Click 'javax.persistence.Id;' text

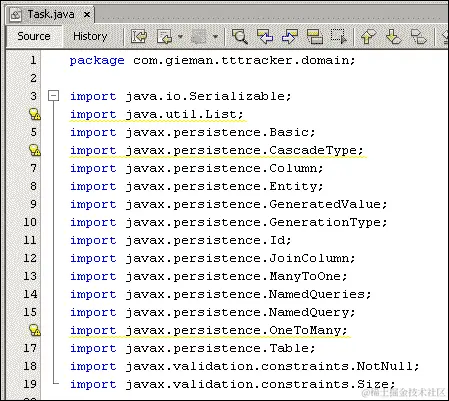tap(208, 240)
